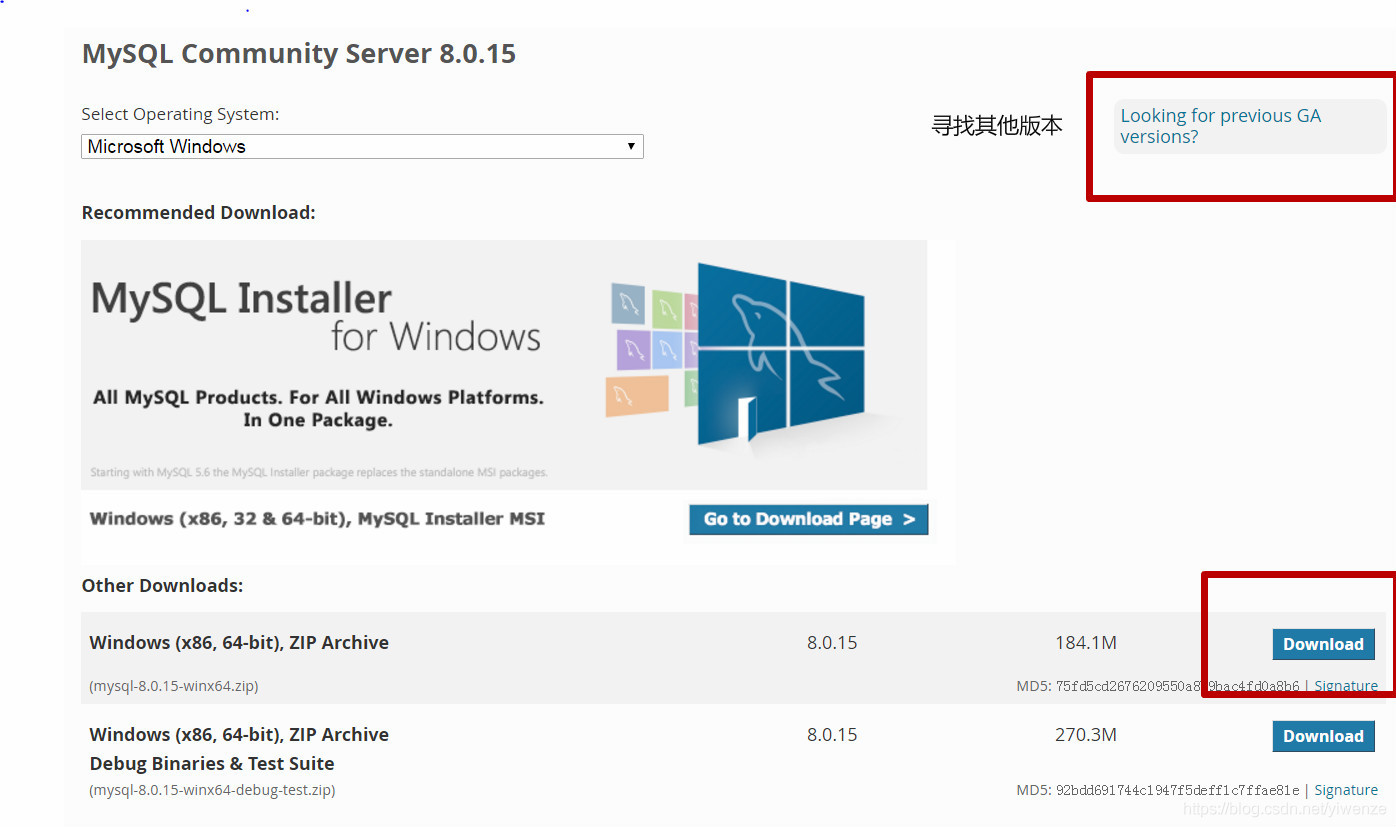Screen dimensions: 1396x827
Task: Click the '184.1M' file size
Action: tap(1086, 643)
